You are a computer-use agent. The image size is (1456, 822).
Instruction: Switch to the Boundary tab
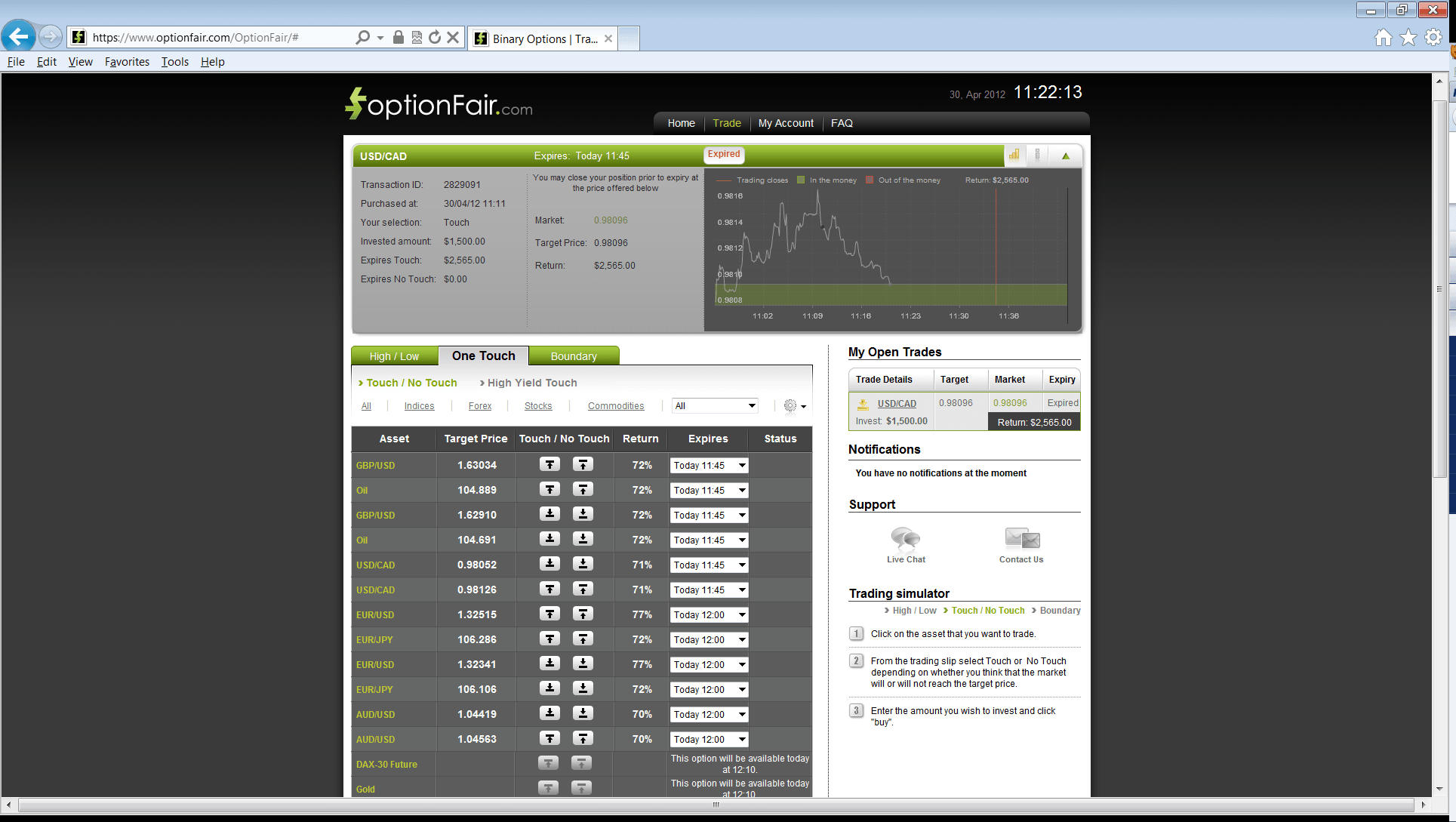[574, 355]
